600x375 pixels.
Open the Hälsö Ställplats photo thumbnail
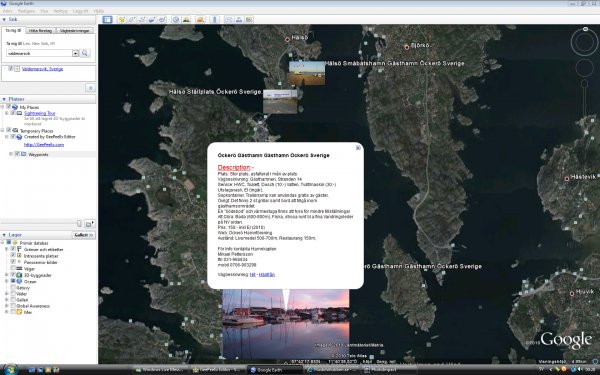(x=280, y=101)
